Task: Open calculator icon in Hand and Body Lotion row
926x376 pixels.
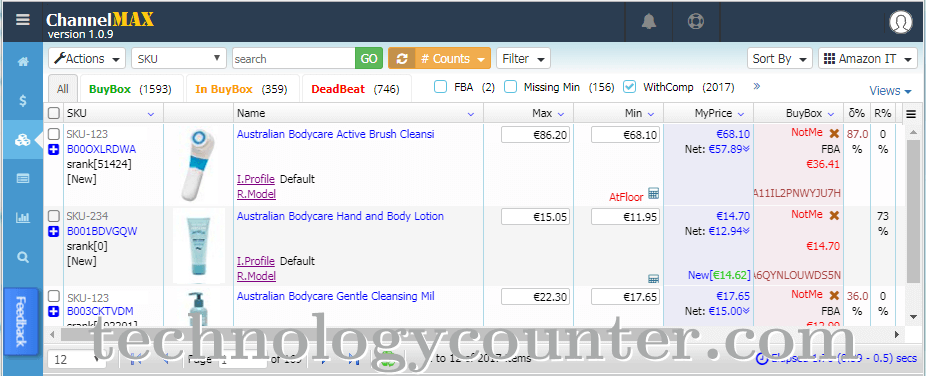Action: (653, 279)
